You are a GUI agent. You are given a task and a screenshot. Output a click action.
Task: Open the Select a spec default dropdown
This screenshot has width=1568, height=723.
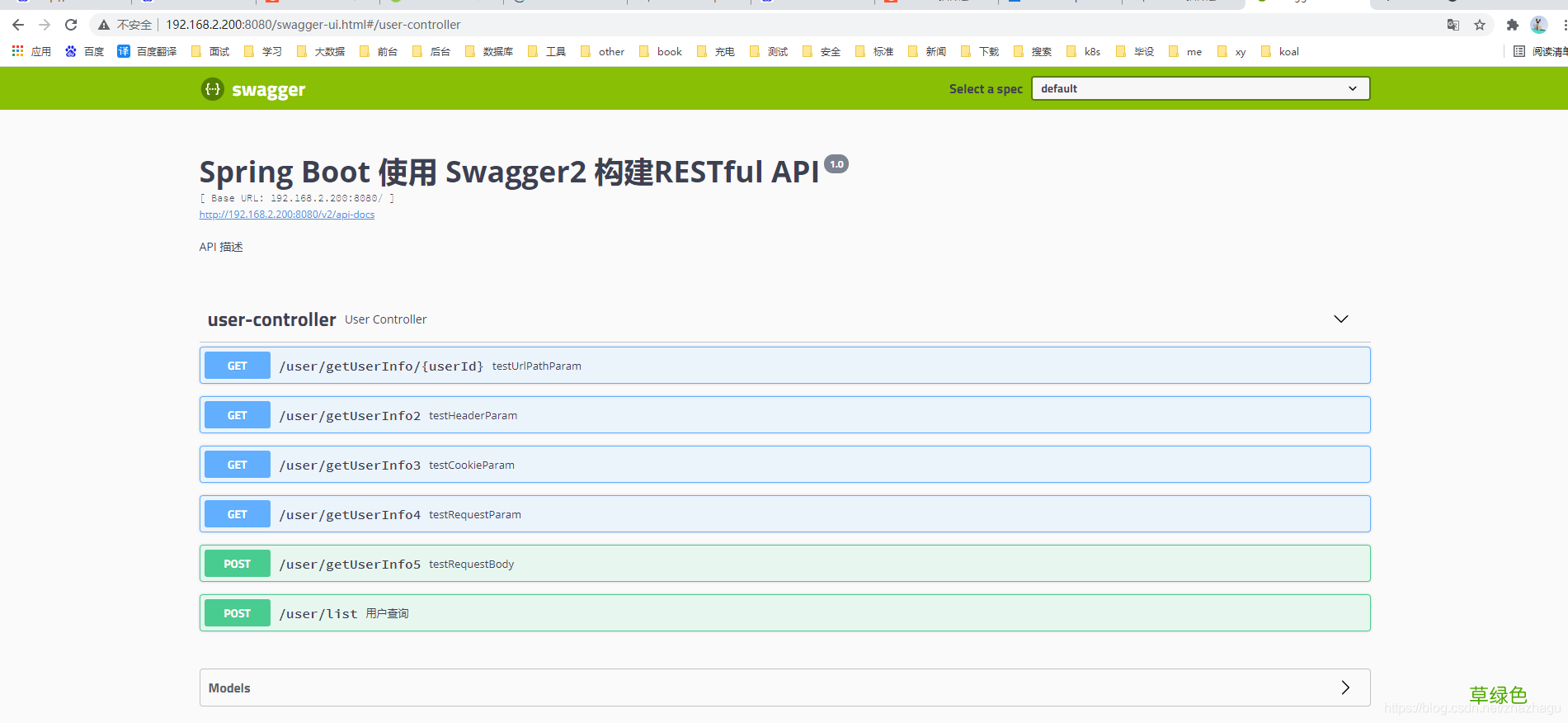tap(1200, 88)
